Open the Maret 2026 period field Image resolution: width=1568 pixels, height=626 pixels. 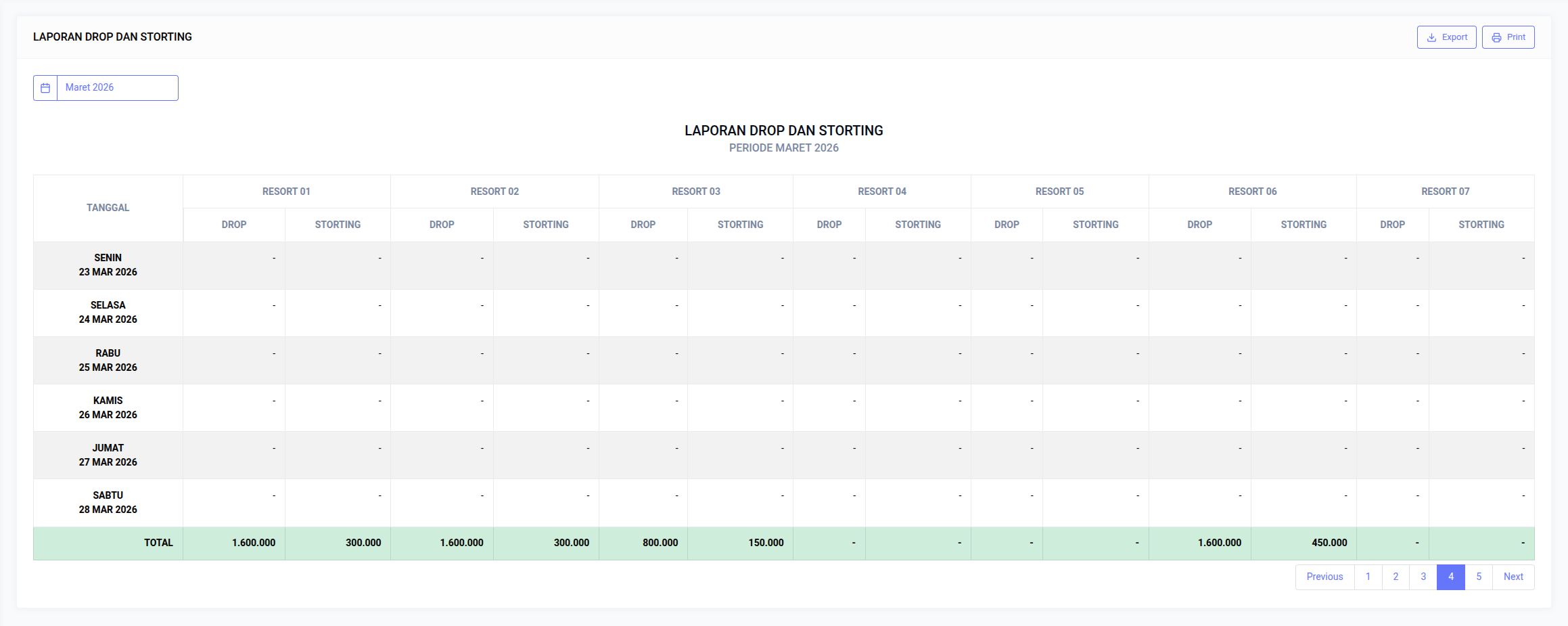[117, 88]
